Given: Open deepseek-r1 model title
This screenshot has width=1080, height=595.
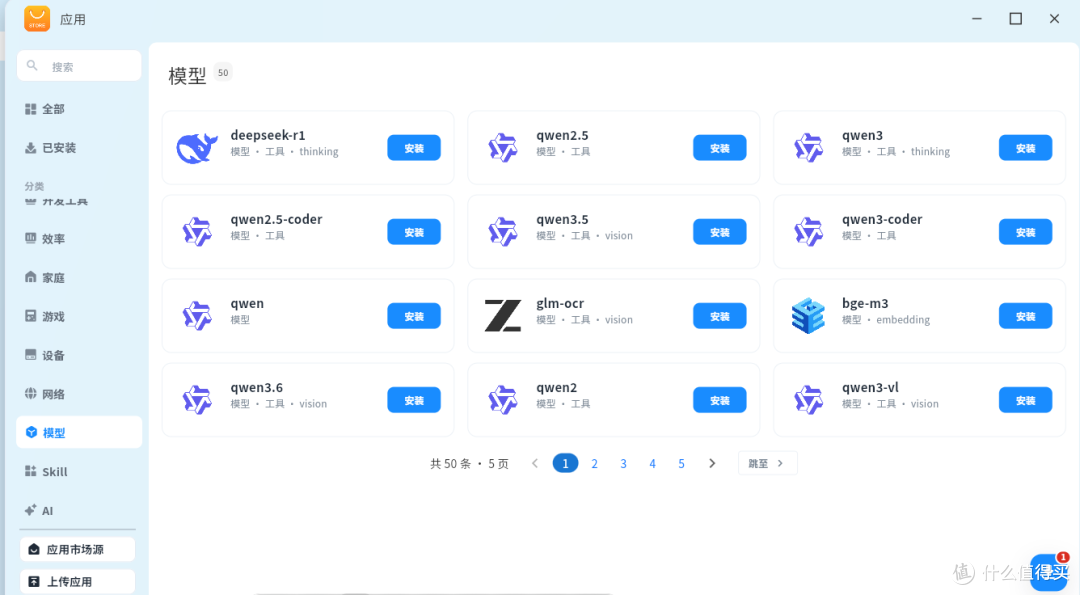Looking at the screenshot, I should 268,135.
